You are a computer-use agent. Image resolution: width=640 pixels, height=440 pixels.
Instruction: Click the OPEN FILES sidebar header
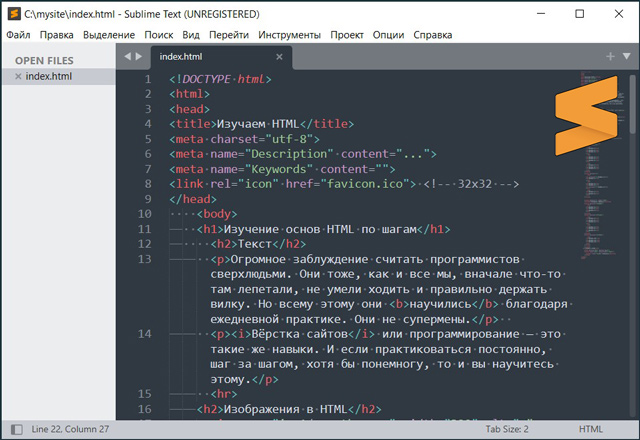pyautogui.click(x=44, y=60)
